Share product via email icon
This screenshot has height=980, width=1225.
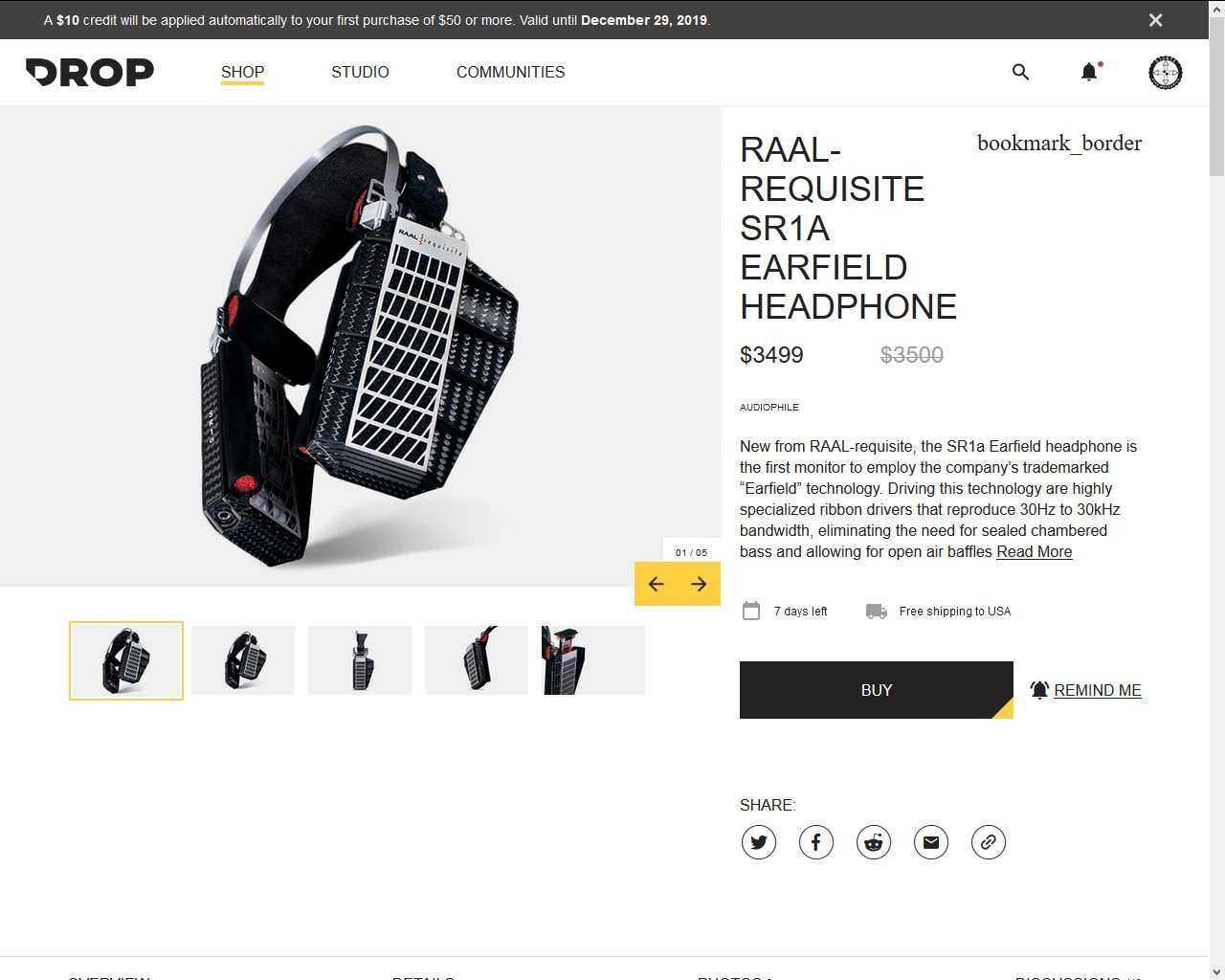click(x=931, y=842)
